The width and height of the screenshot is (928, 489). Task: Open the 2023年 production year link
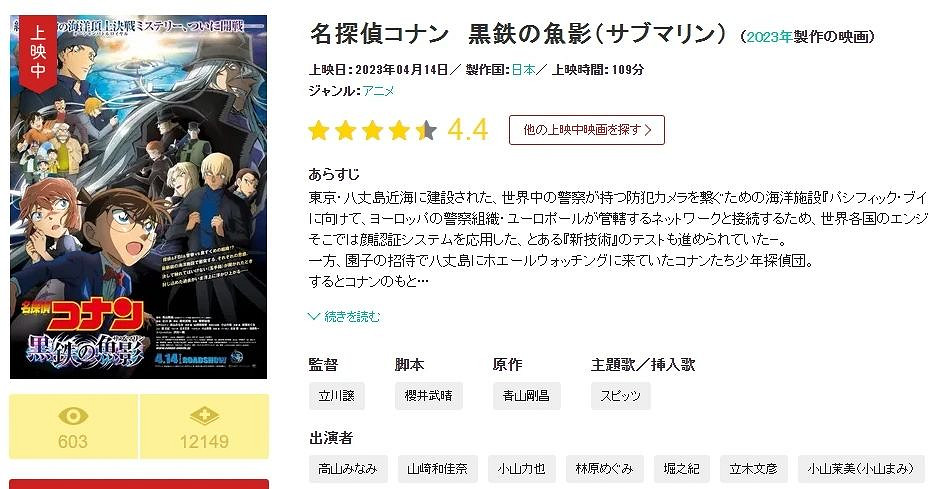tap(769, 37)
